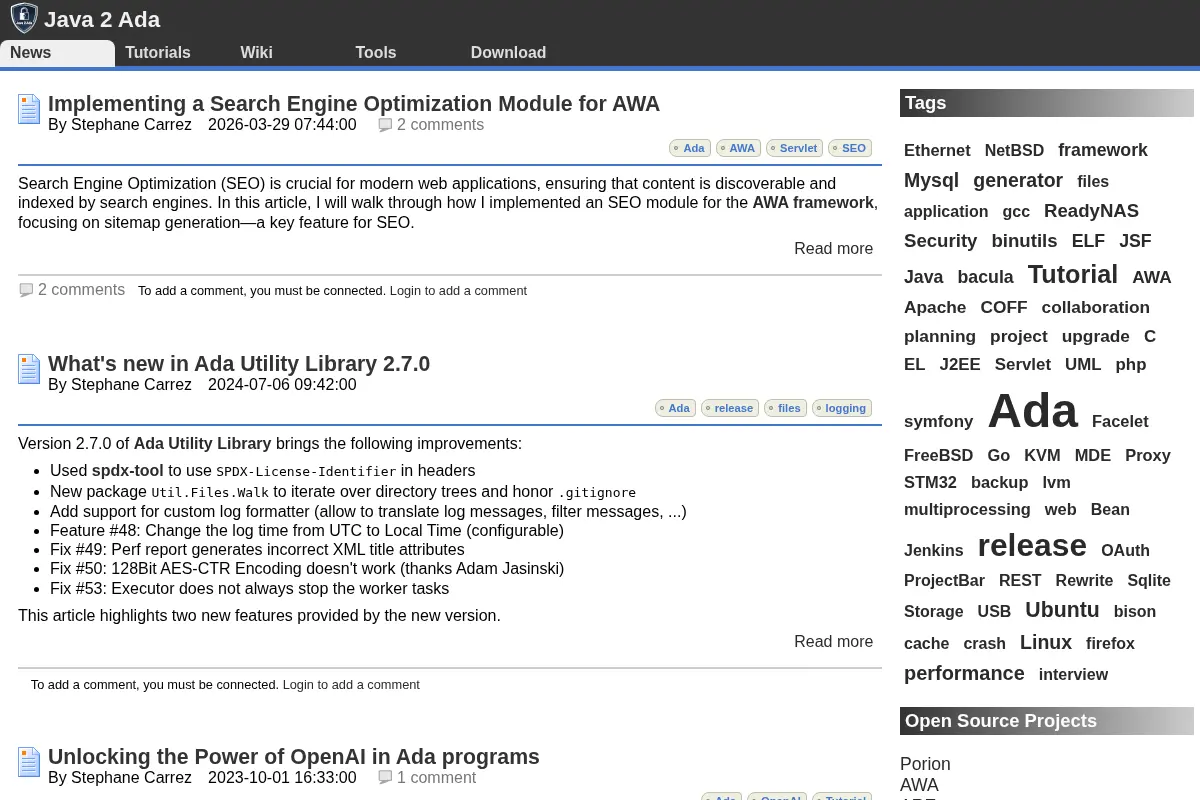Click the Java 2 Ada shield logo
This screenshot has width=1200, height=800.
pos(24,18)
